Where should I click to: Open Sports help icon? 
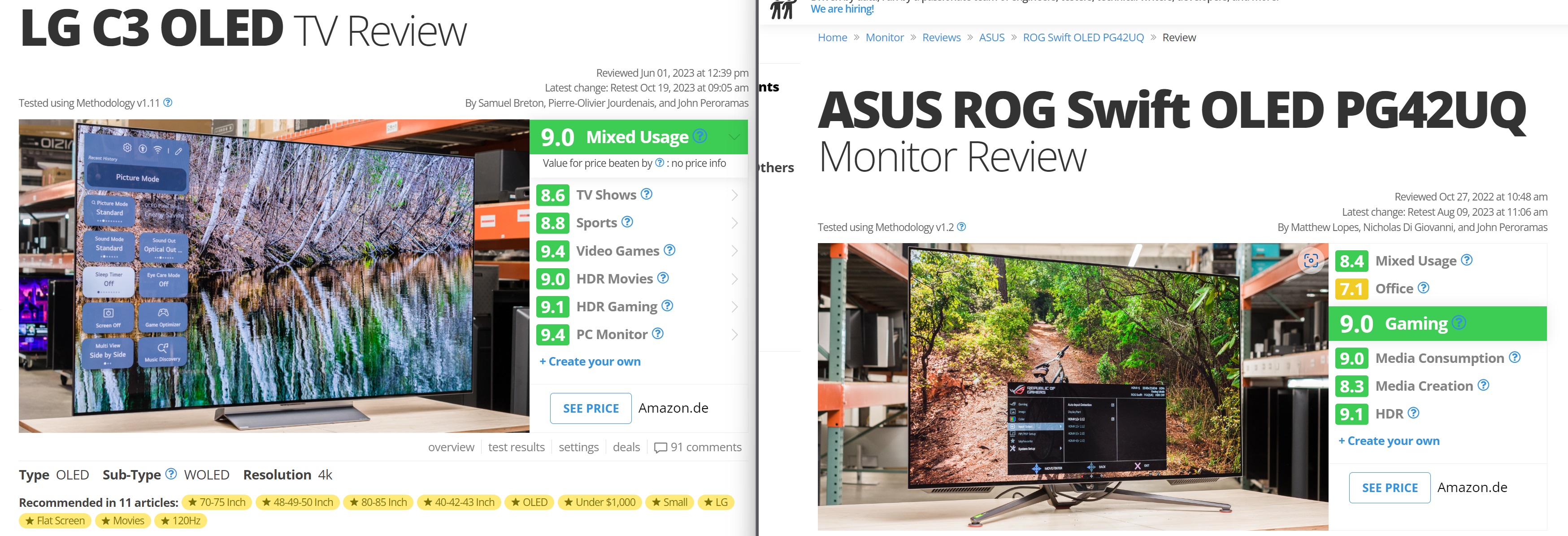click(627, 222)
